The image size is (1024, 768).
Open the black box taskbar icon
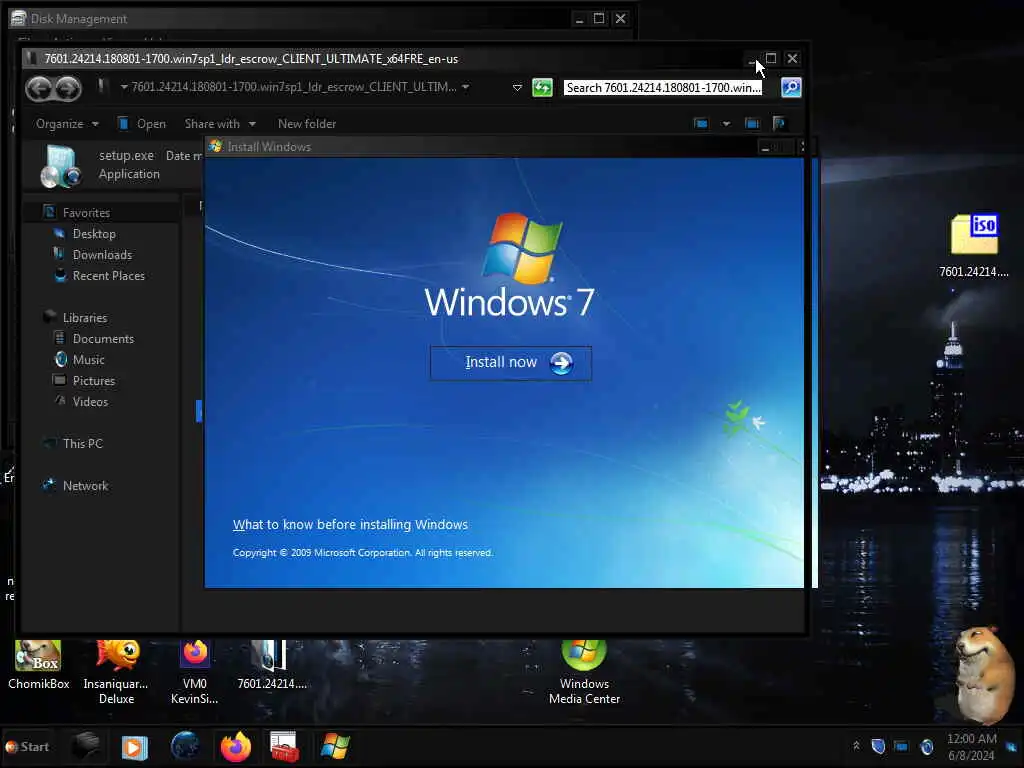(x=86, y=746)
